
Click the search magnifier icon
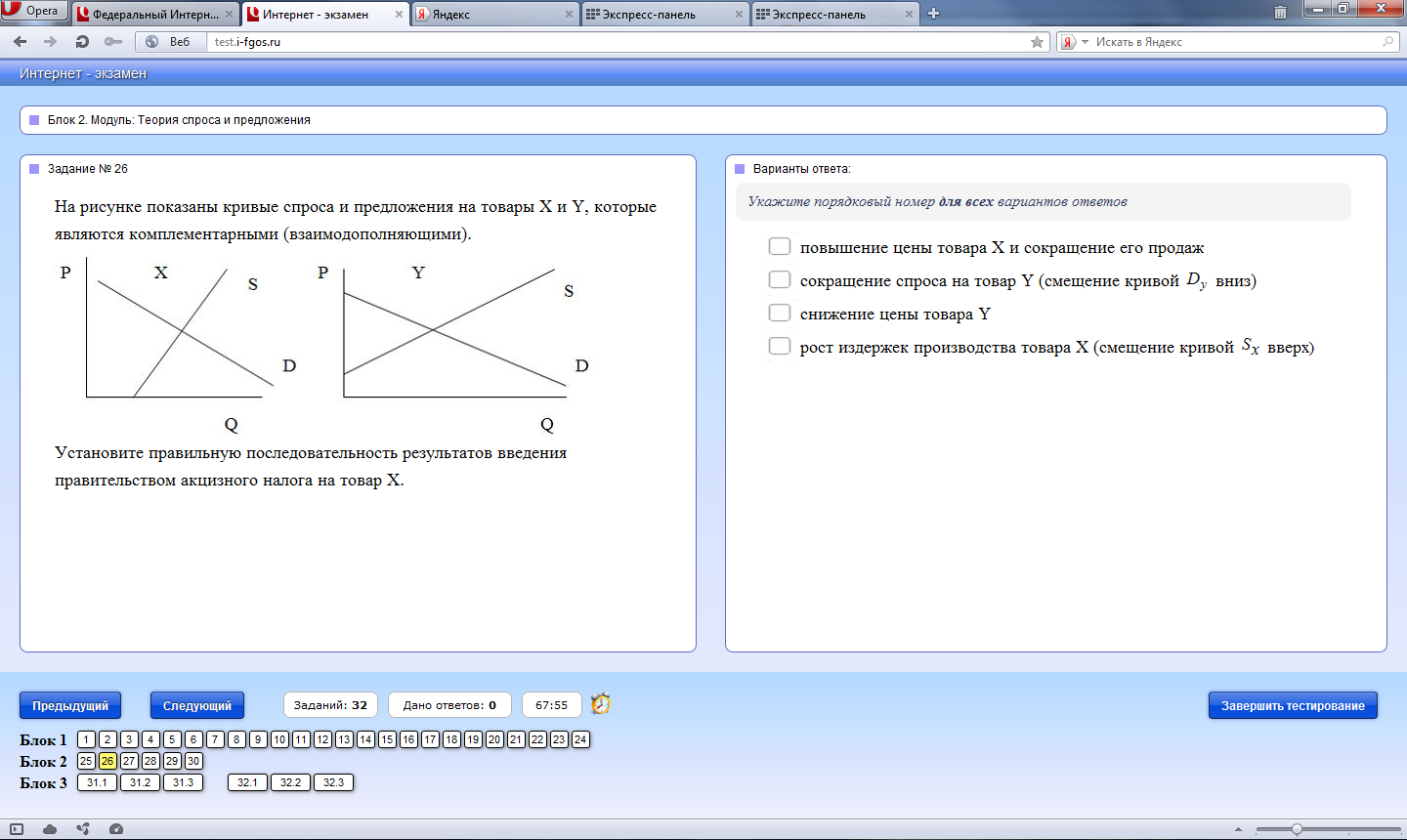pyautogui.click(x=1387, y=42)
